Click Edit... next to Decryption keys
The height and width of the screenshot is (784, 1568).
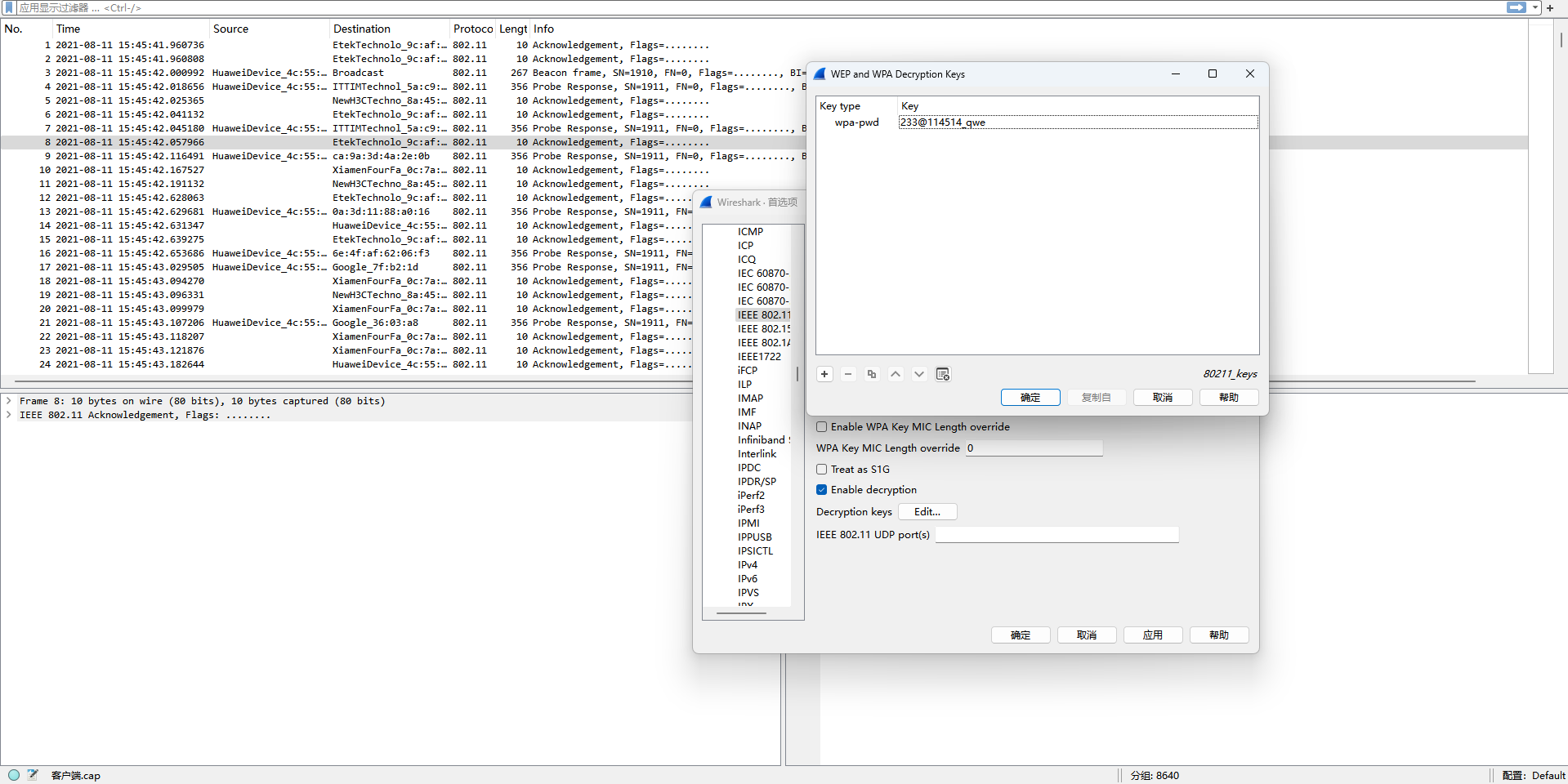click(x=927, y=512)
